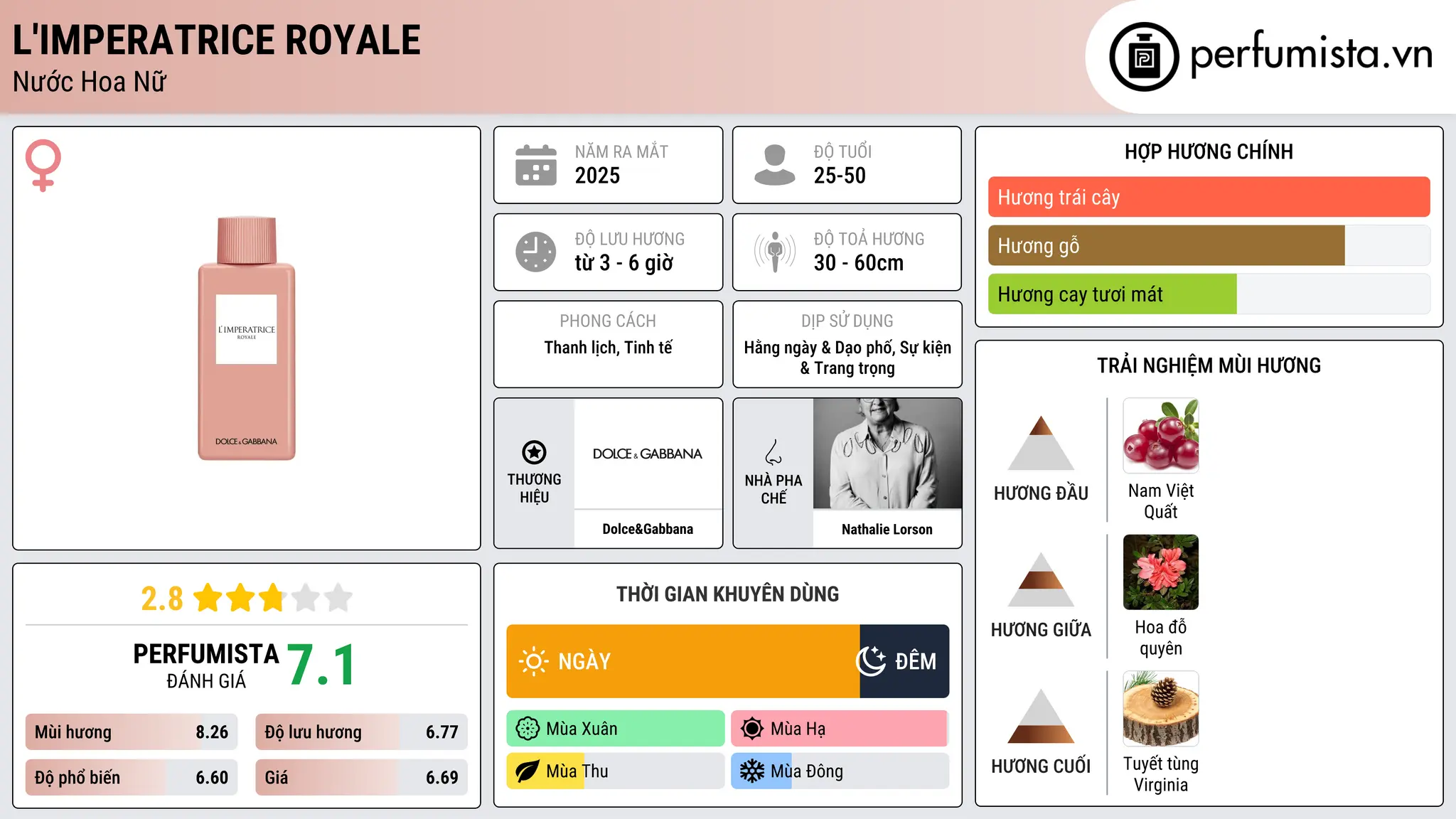
Task: Click the style text Thanh lịch, Tinh tế
Action: tap(608, 348)
